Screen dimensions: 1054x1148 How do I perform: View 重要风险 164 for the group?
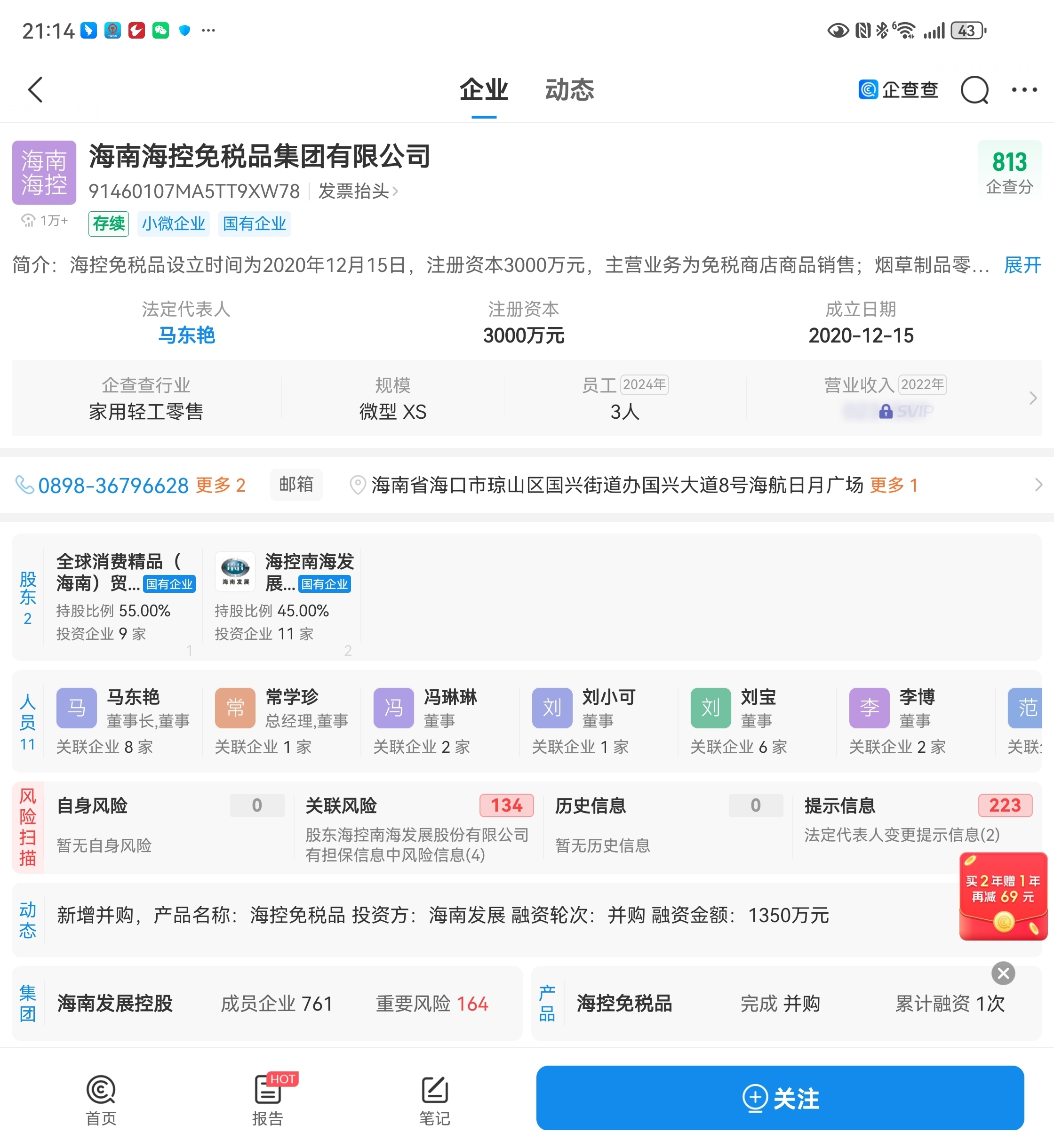pos(432,1004)
